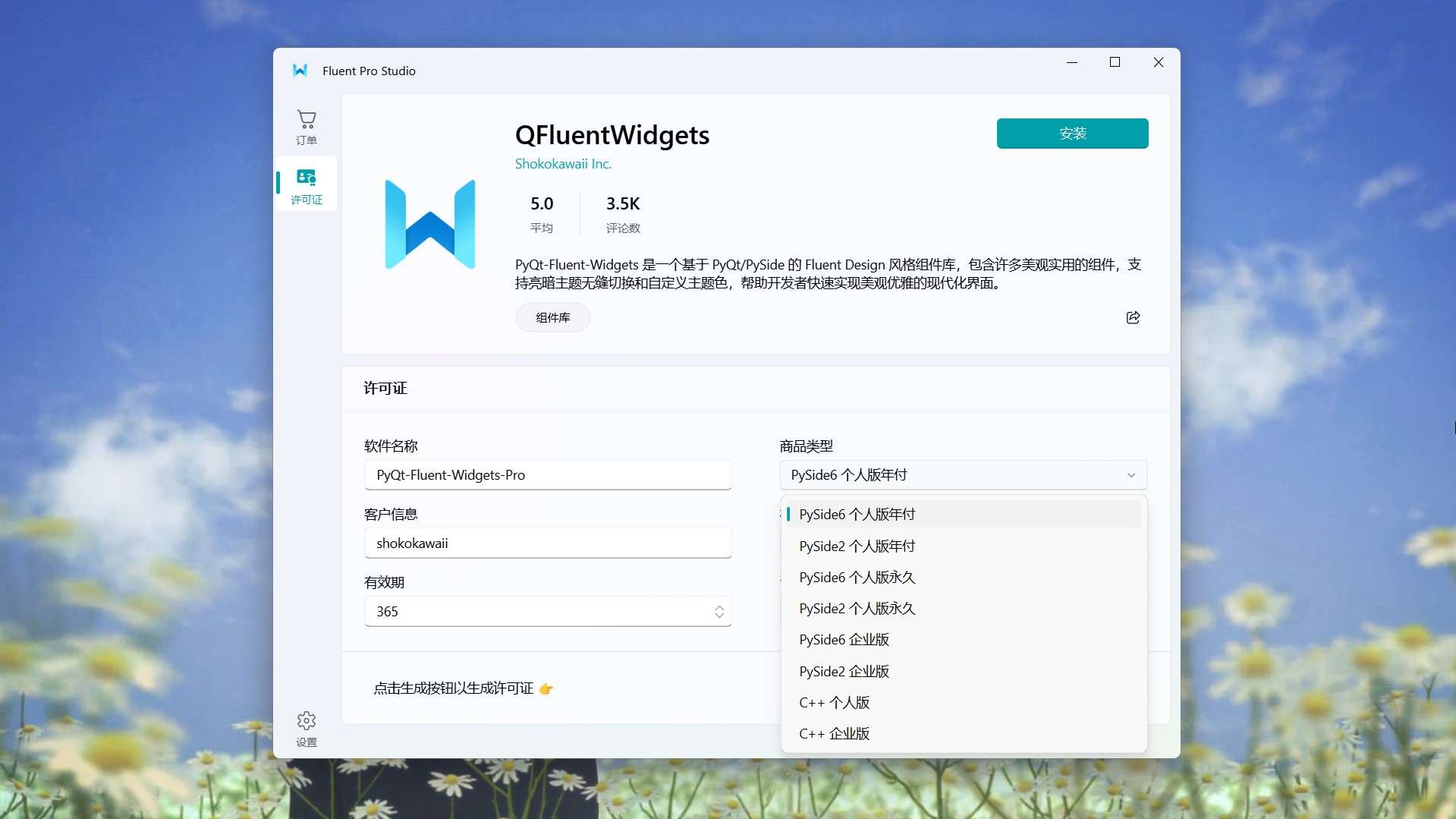
Task: Click the 安装 install button
Action: coord(1072,134)
